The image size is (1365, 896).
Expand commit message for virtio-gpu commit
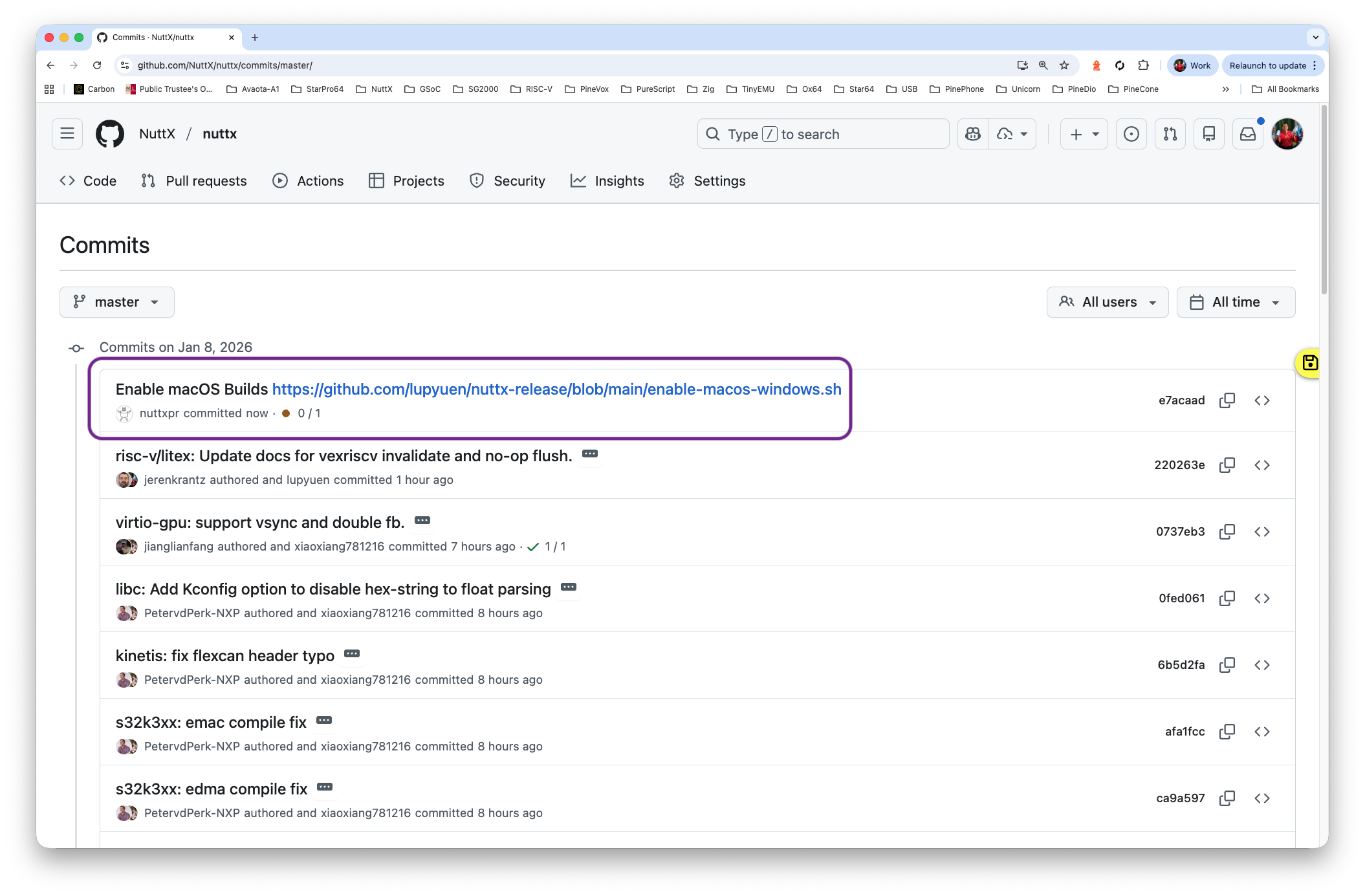click(422, 520)
